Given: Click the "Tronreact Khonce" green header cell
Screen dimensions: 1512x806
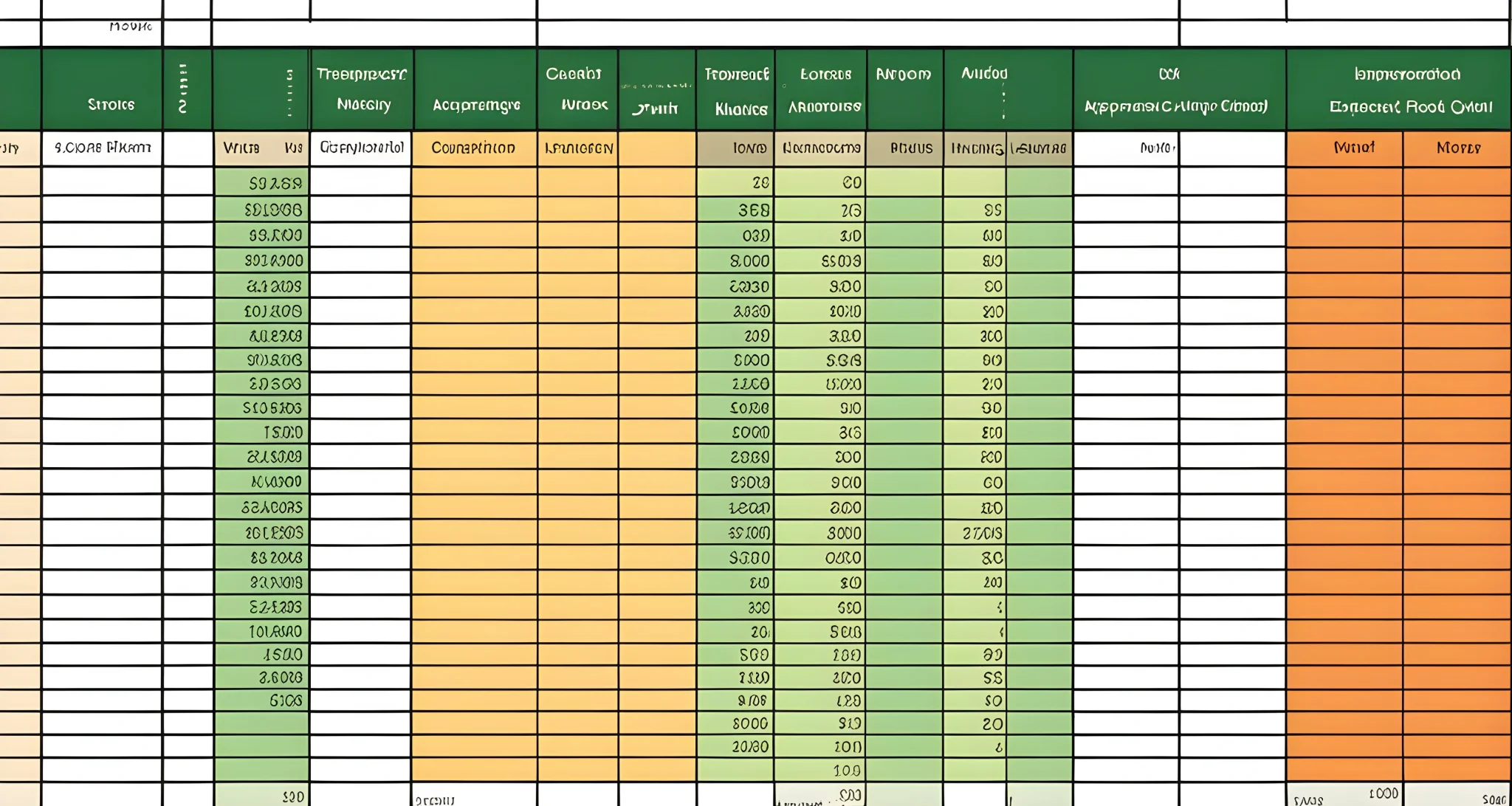Looking at the screenshot, I should point(735,90).
